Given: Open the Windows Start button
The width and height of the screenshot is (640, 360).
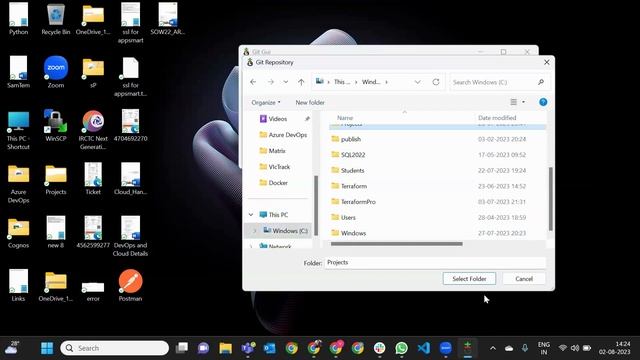Looking at the screenshot, I should [x=47, y=348].
